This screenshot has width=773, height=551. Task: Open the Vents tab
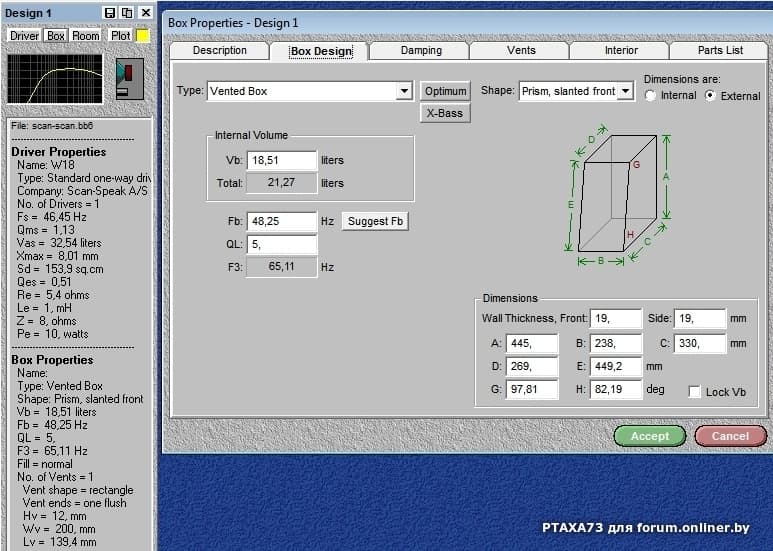click(x=521, y=50)
